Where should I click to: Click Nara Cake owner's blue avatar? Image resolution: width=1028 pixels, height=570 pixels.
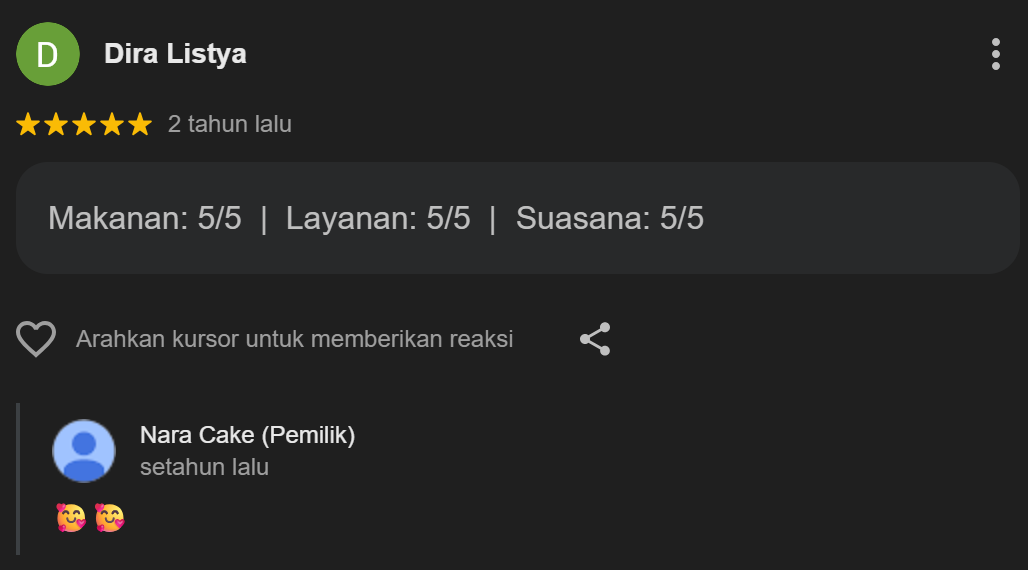[x=84, y=451]
